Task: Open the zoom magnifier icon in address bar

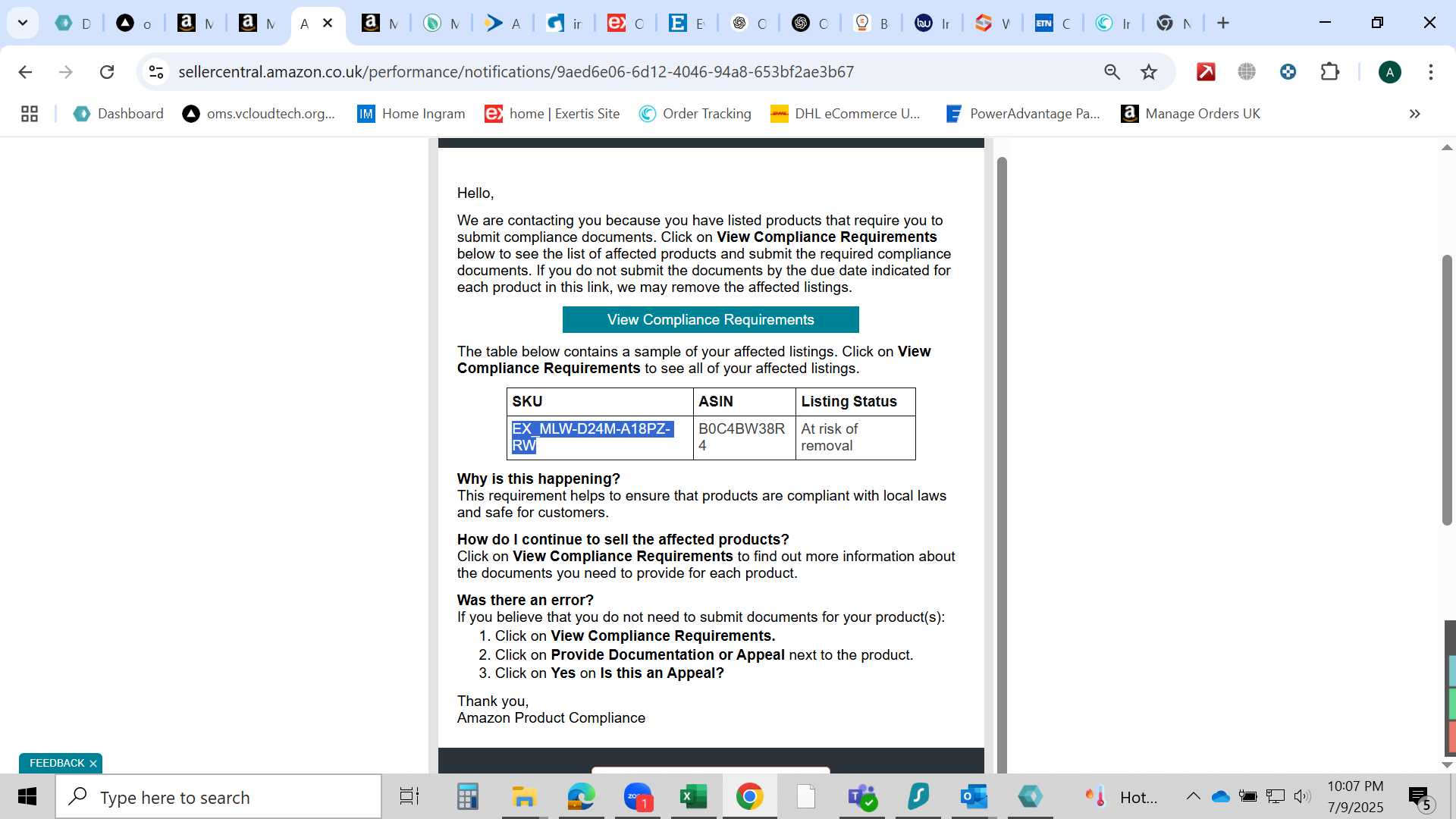Action: point(1112,72)
